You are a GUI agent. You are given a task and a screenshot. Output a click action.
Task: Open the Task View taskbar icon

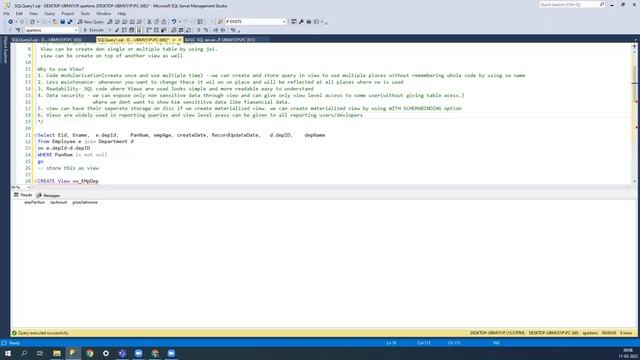click(x=40, y=353)
